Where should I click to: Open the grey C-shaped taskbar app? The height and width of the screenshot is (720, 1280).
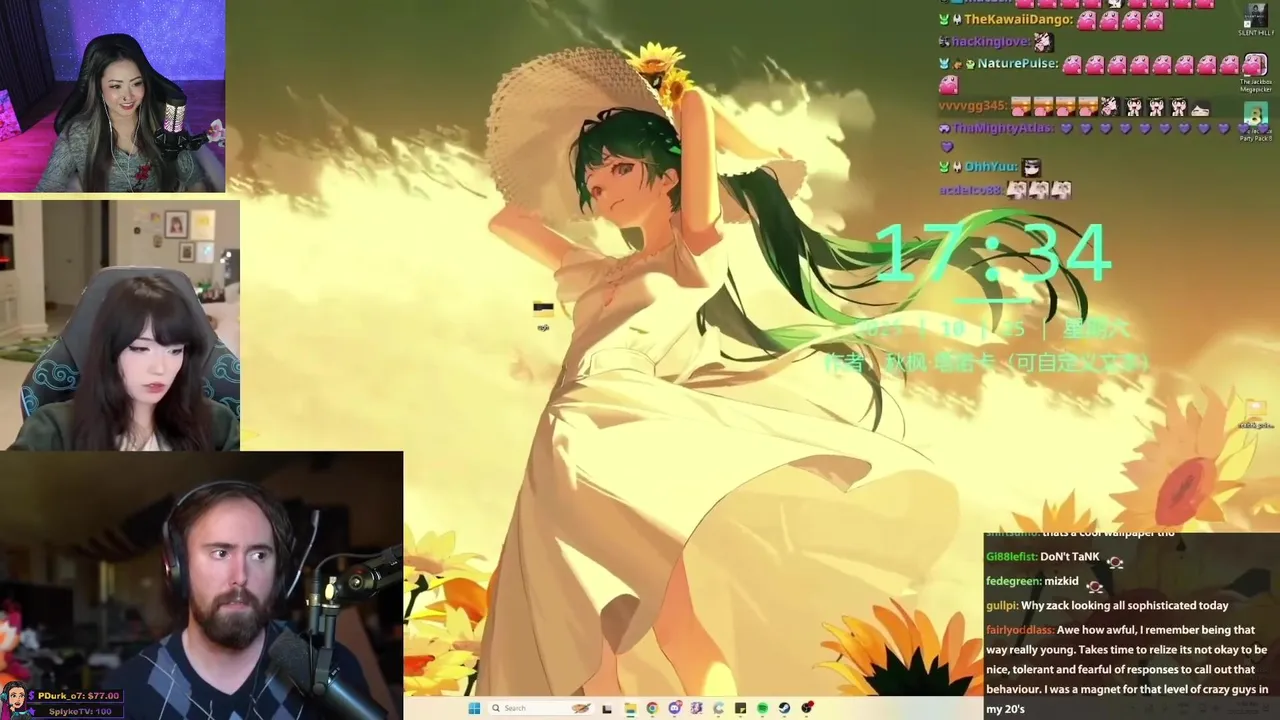tap(718, 708)
